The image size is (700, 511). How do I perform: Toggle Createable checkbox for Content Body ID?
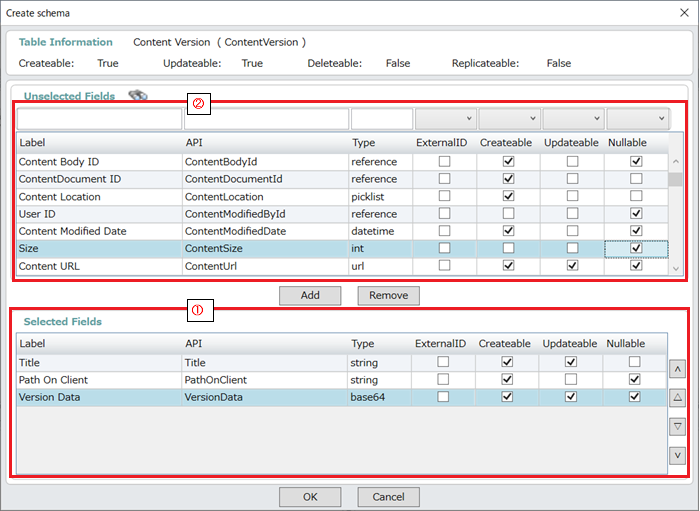click(508, 162)
